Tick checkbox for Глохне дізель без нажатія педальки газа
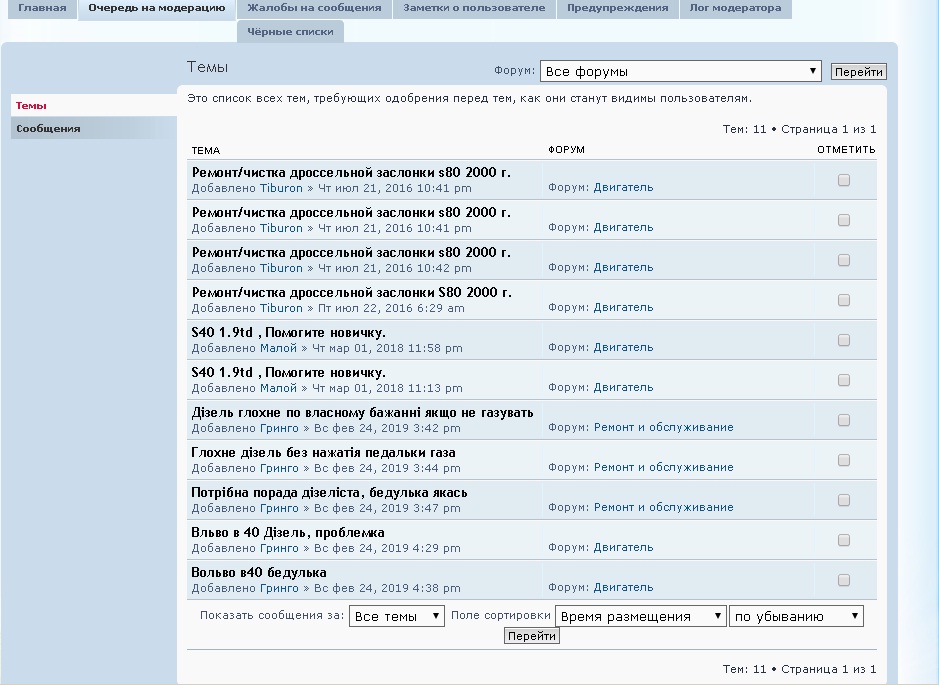 (844, 460)
